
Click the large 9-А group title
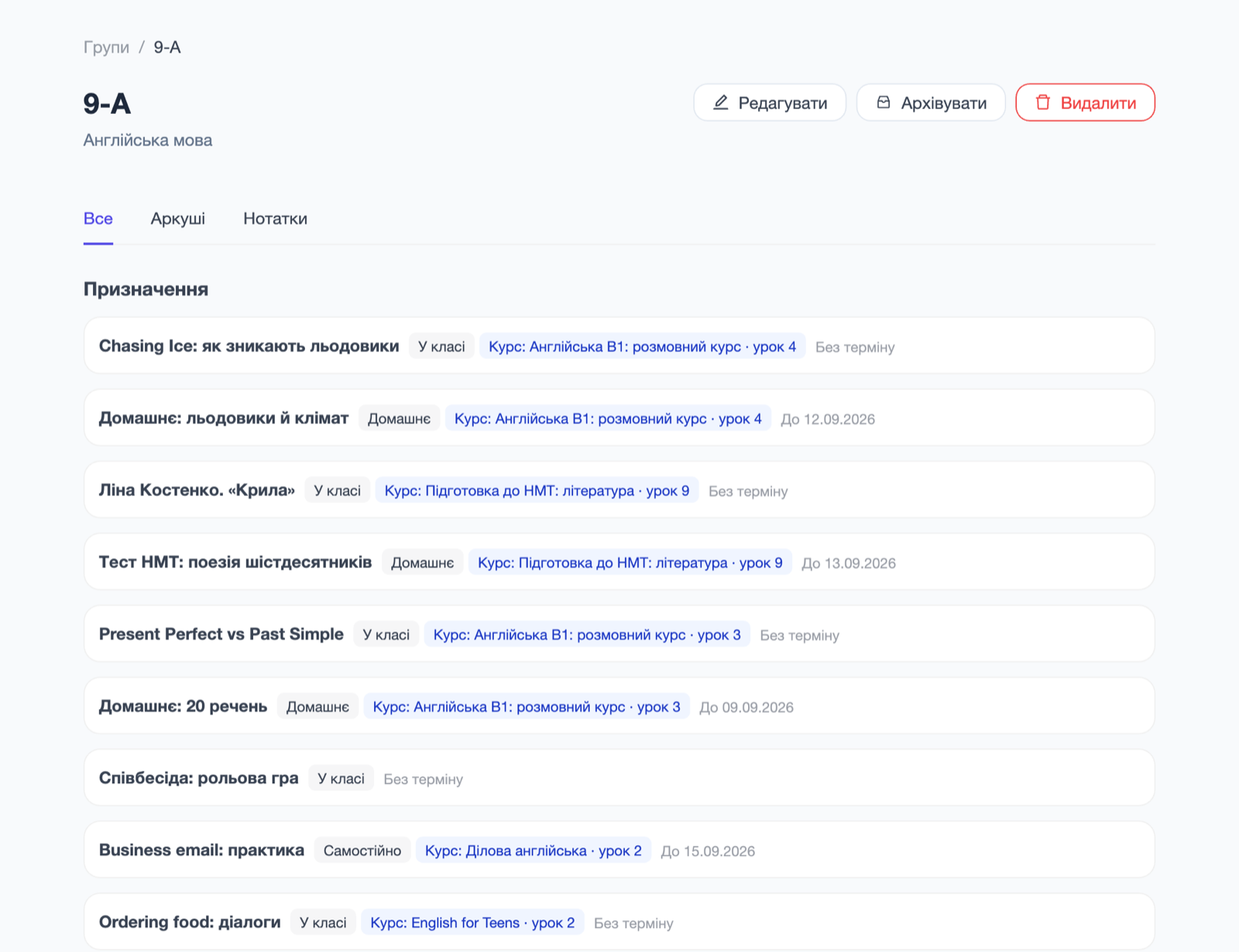click(107, 104)
